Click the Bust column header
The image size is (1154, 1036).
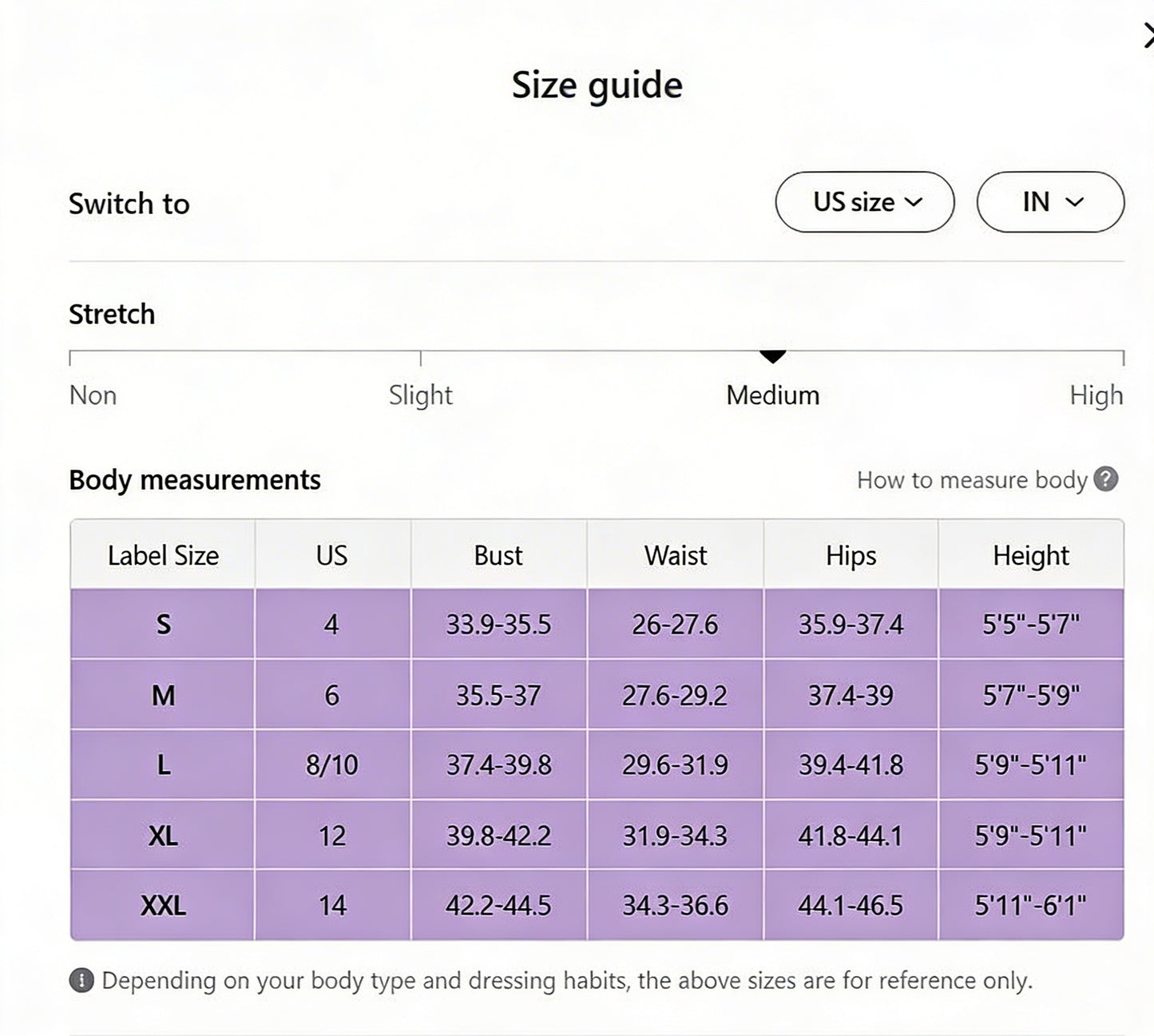(498, 554)
